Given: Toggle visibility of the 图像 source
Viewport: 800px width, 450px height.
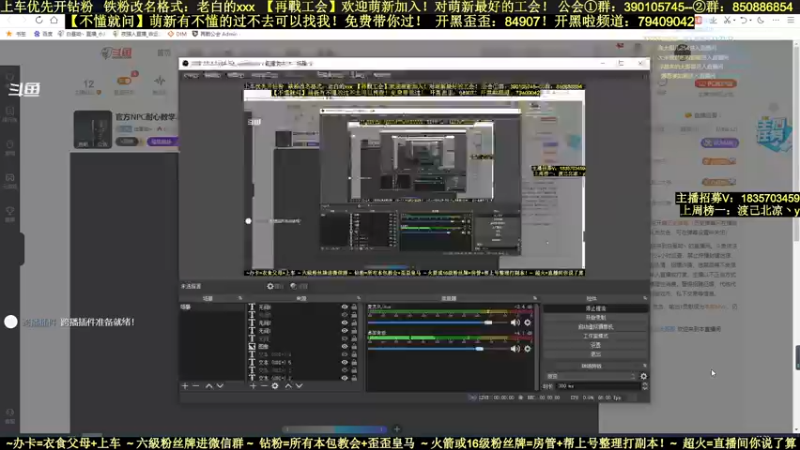Looking at the screenshot, I should click(345, 346).
